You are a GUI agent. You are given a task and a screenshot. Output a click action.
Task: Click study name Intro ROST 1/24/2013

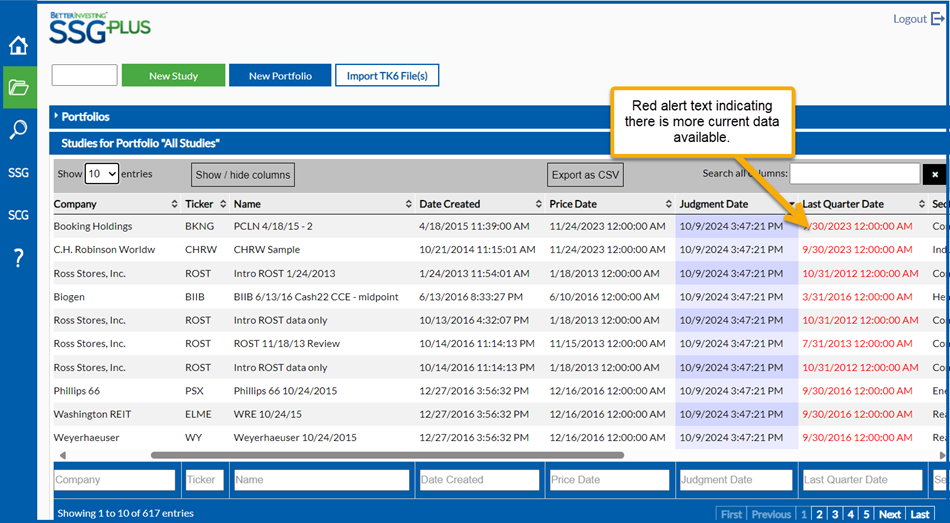point(284,273)
